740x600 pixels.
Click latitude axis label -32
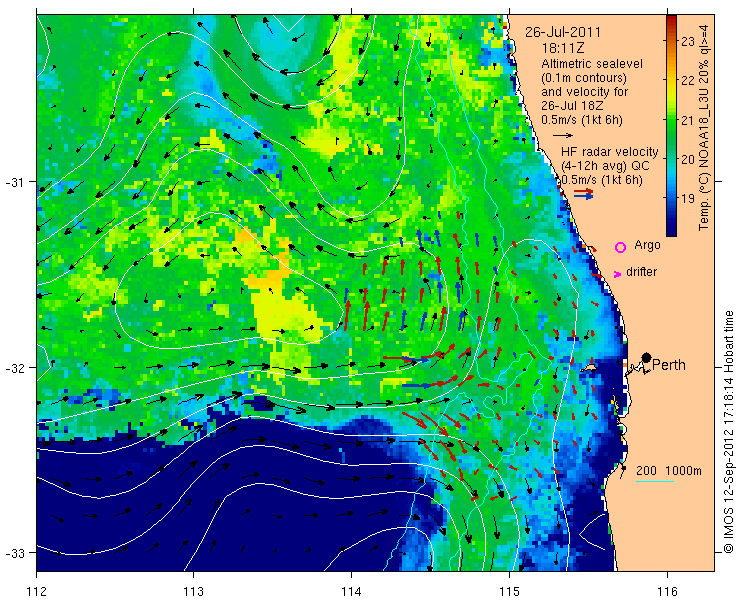pyautogui.click(x=14, y=367)
